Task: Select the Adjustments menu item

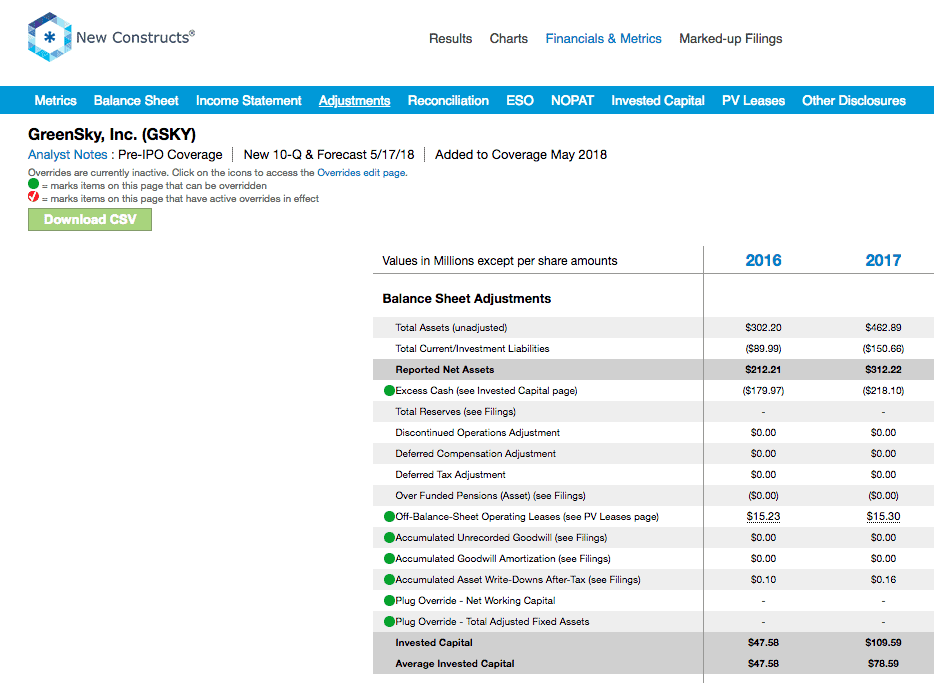Action: [x=354, y=101]
